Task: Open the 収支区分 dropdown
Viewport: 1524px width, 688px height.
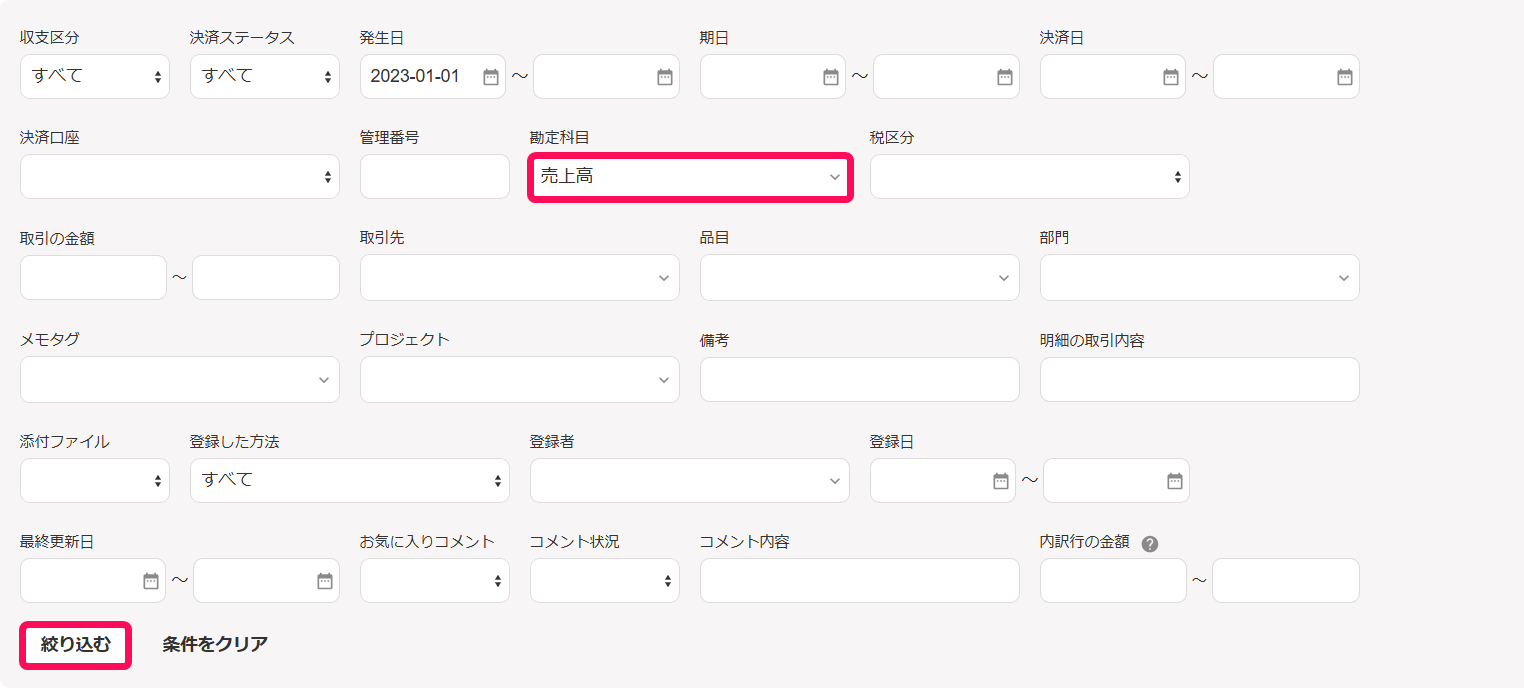Action: 95,76
